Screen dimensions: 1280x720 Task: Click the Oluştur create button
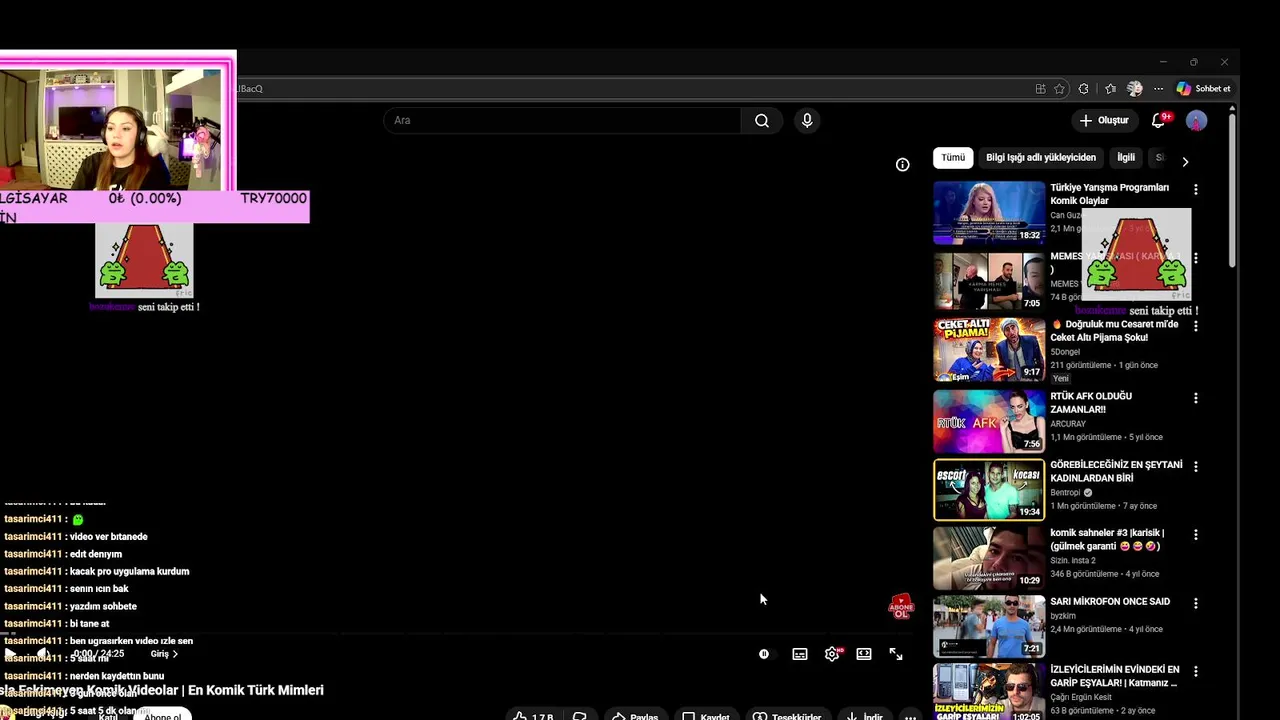pyautogui.click(x=1104, y=120)
